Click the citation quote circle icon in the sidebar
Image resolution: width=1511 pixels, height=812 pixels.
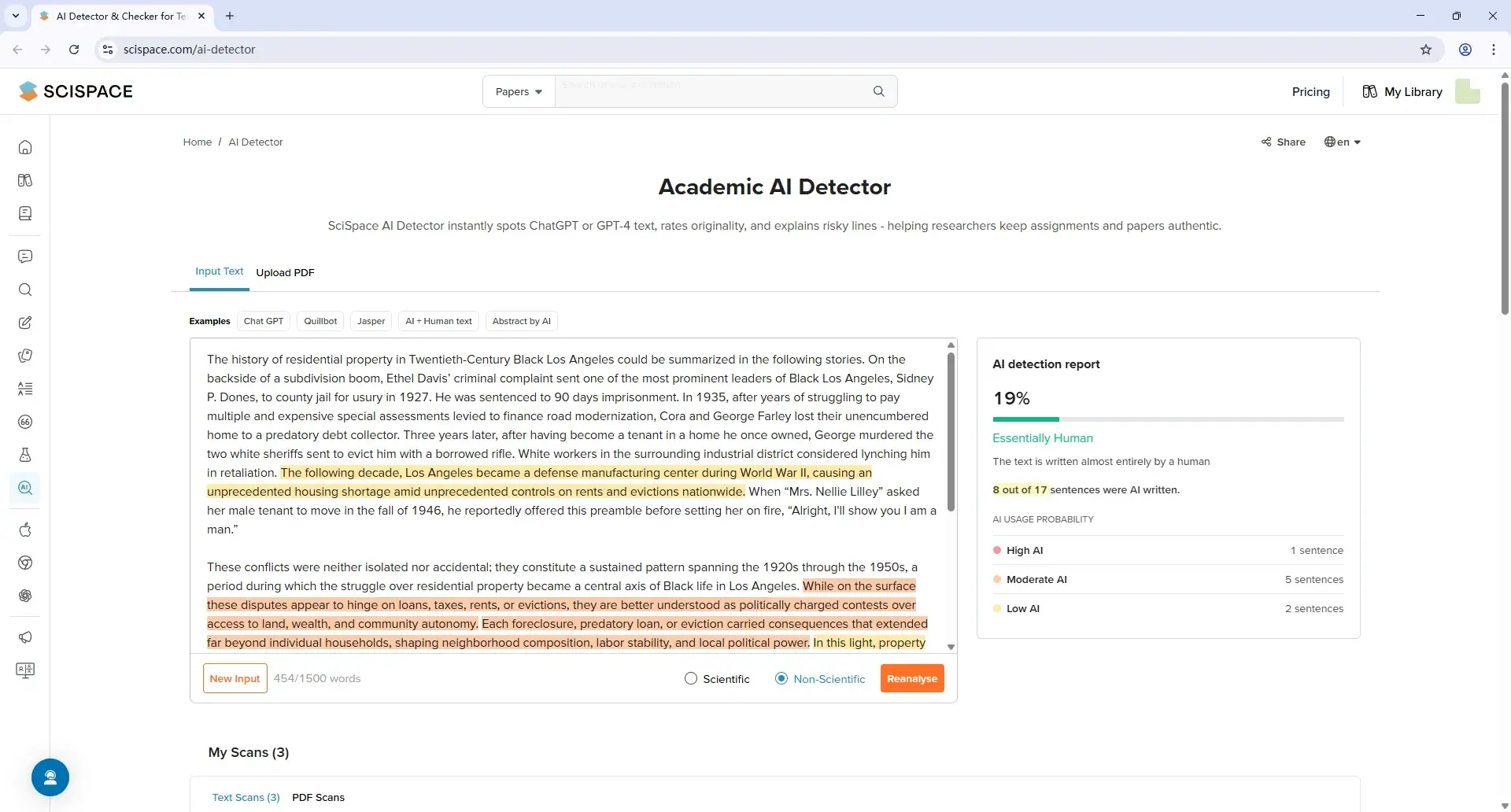(x=25, y=422)
